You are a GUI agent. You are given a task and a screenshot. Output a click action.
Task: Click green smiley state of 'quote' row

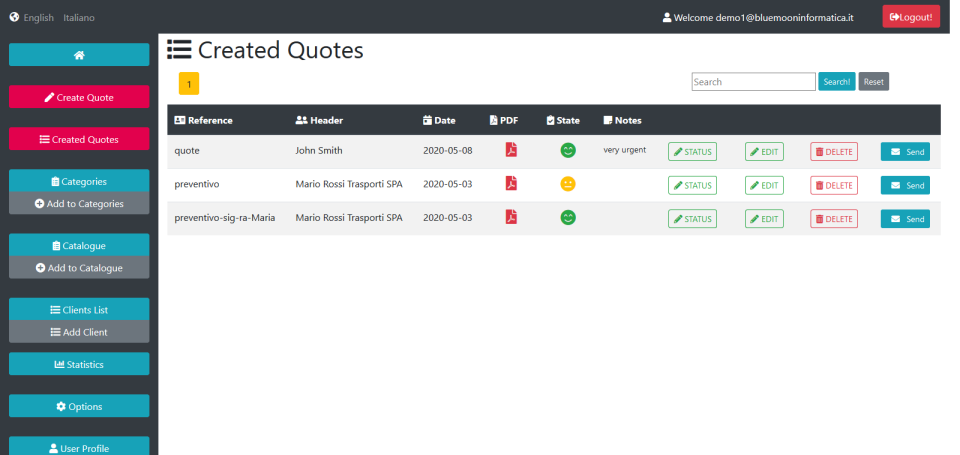pos(568,150)
